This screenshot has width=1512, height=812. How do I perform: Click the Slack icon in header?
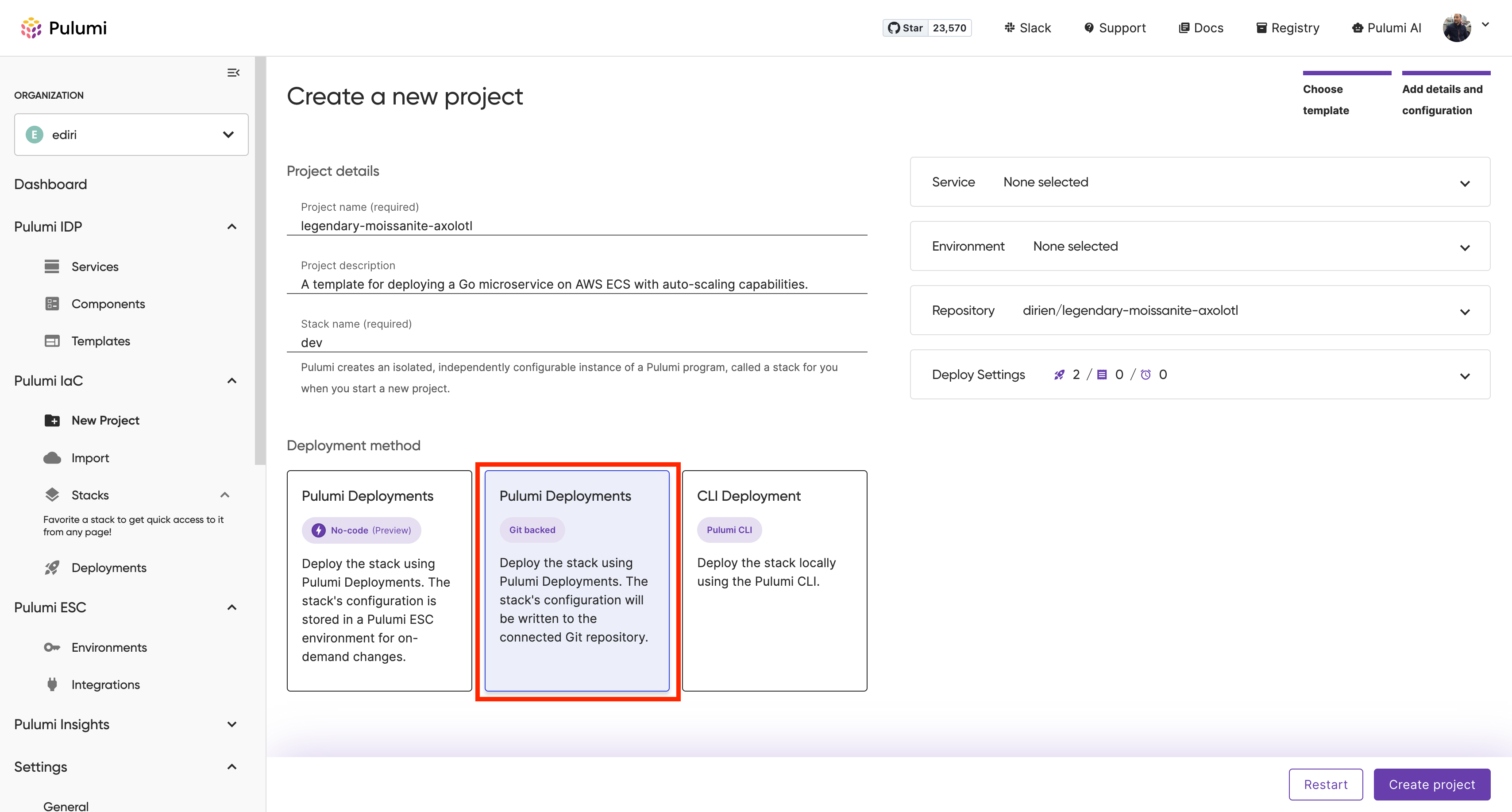point(1010,27)
